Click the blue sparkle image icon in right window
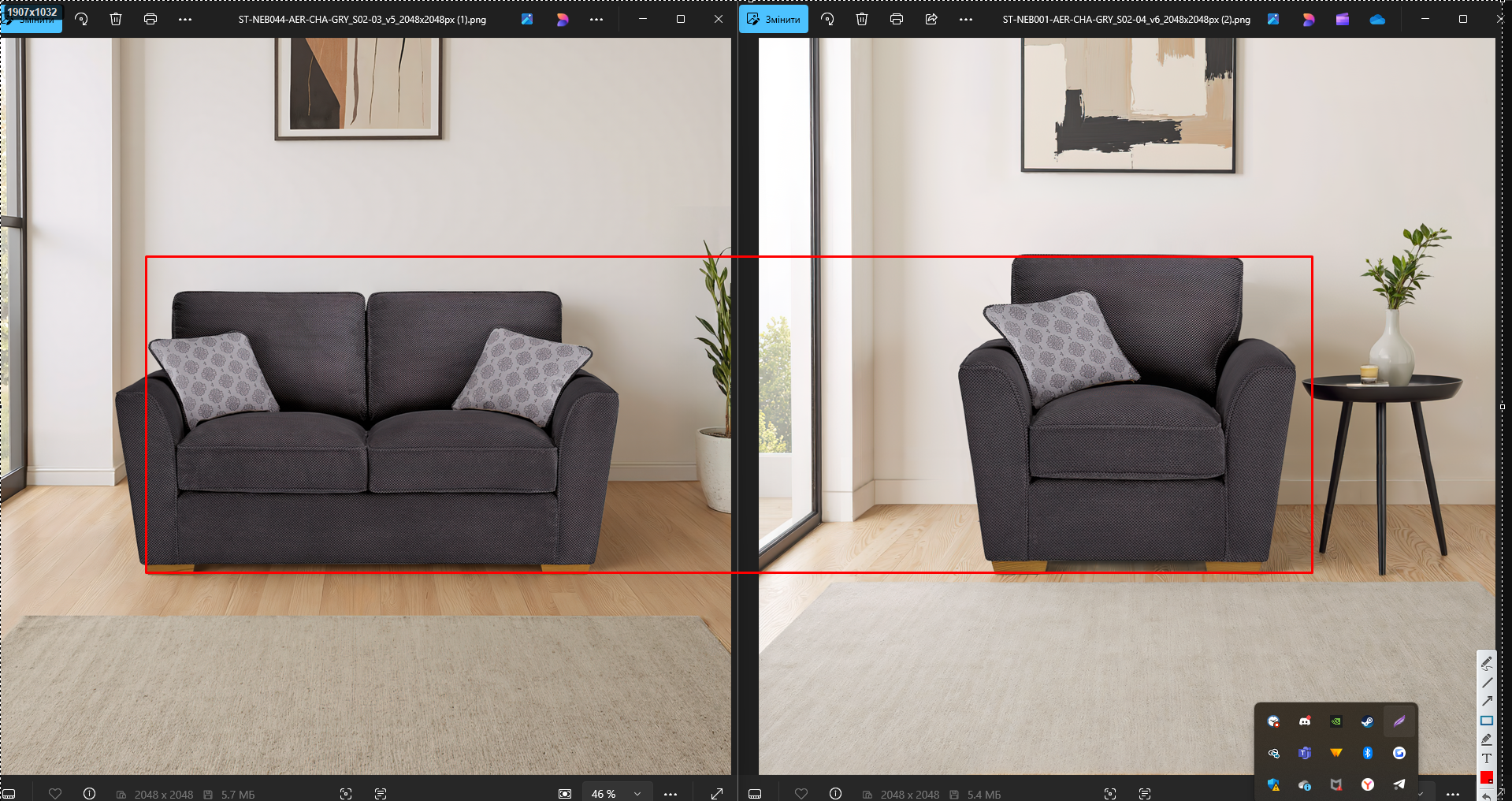Screen dimensions: 1512x801 [x=1273, y=19]
